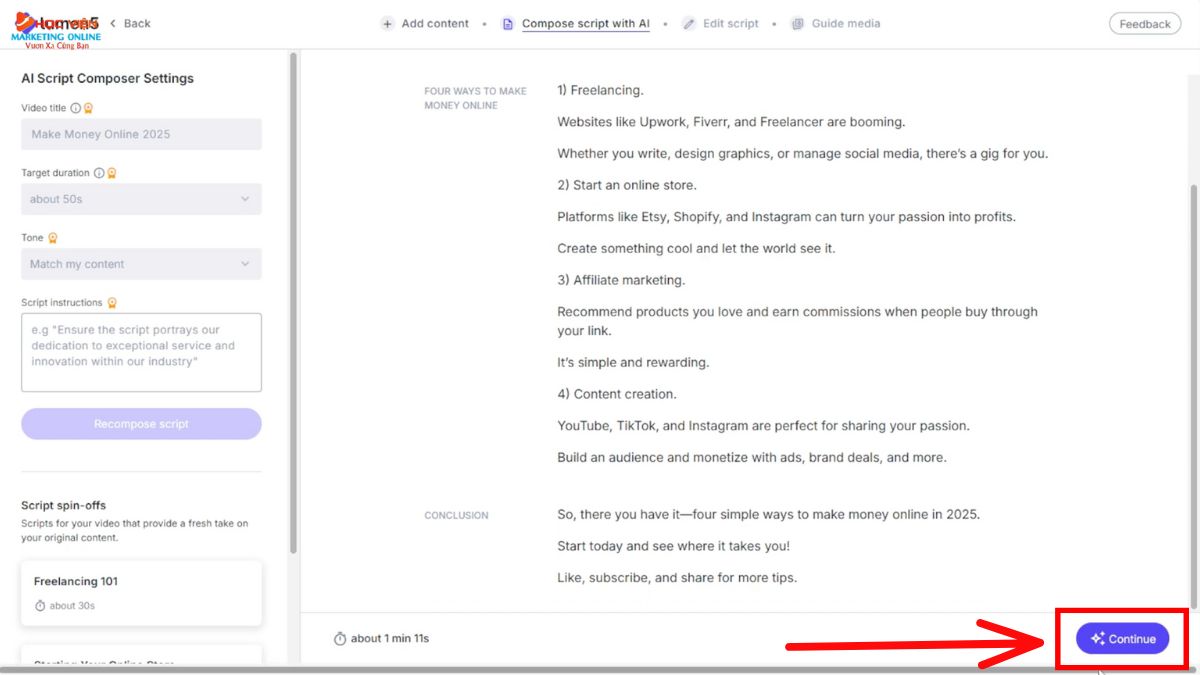The height and width of the screenshot is (675, 1200).
Task: Click the line So, there you have it
Action: tap(769, 515)
